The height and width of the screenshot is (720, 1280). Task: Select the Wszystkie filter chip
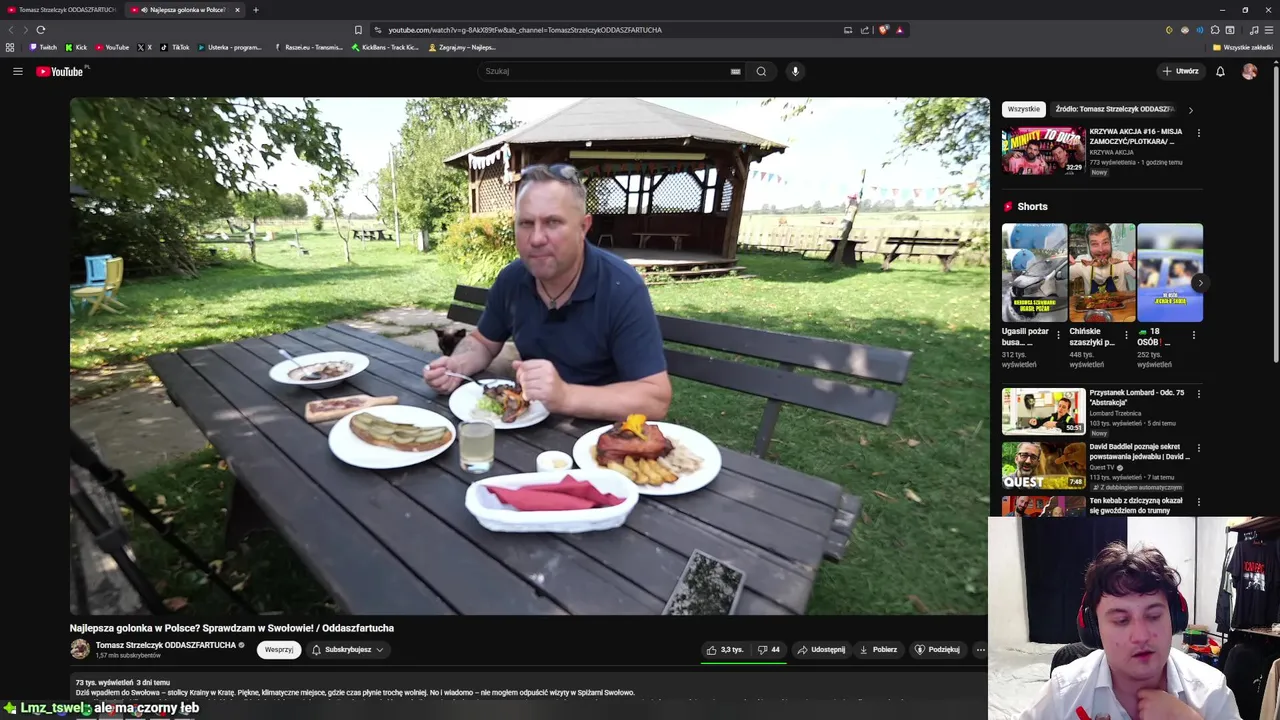pyautogui.click(x=1023, y=109)
